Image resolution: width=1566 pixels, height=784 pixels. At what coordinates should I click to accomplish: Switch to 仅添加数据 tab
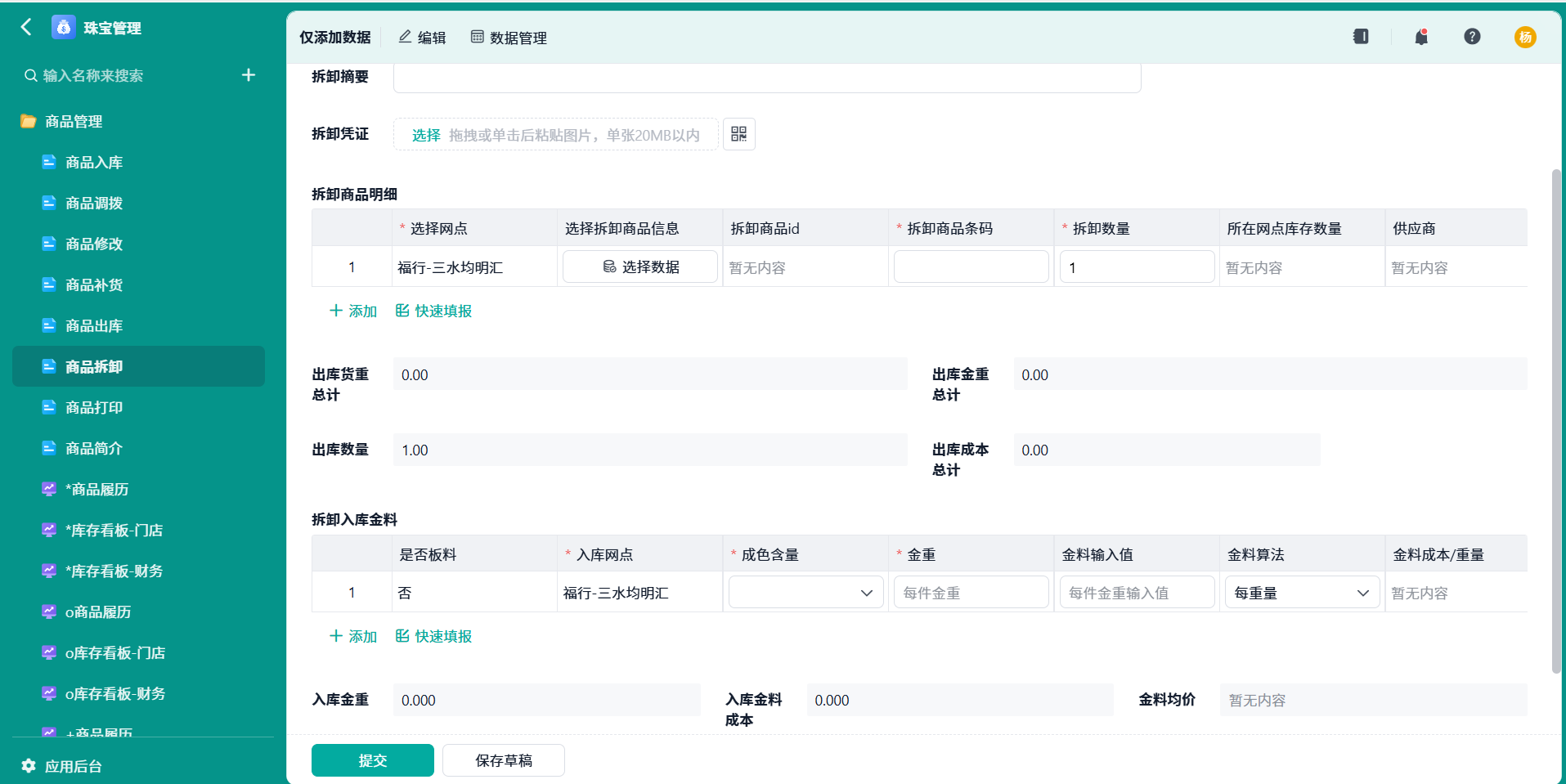[335, 38]
